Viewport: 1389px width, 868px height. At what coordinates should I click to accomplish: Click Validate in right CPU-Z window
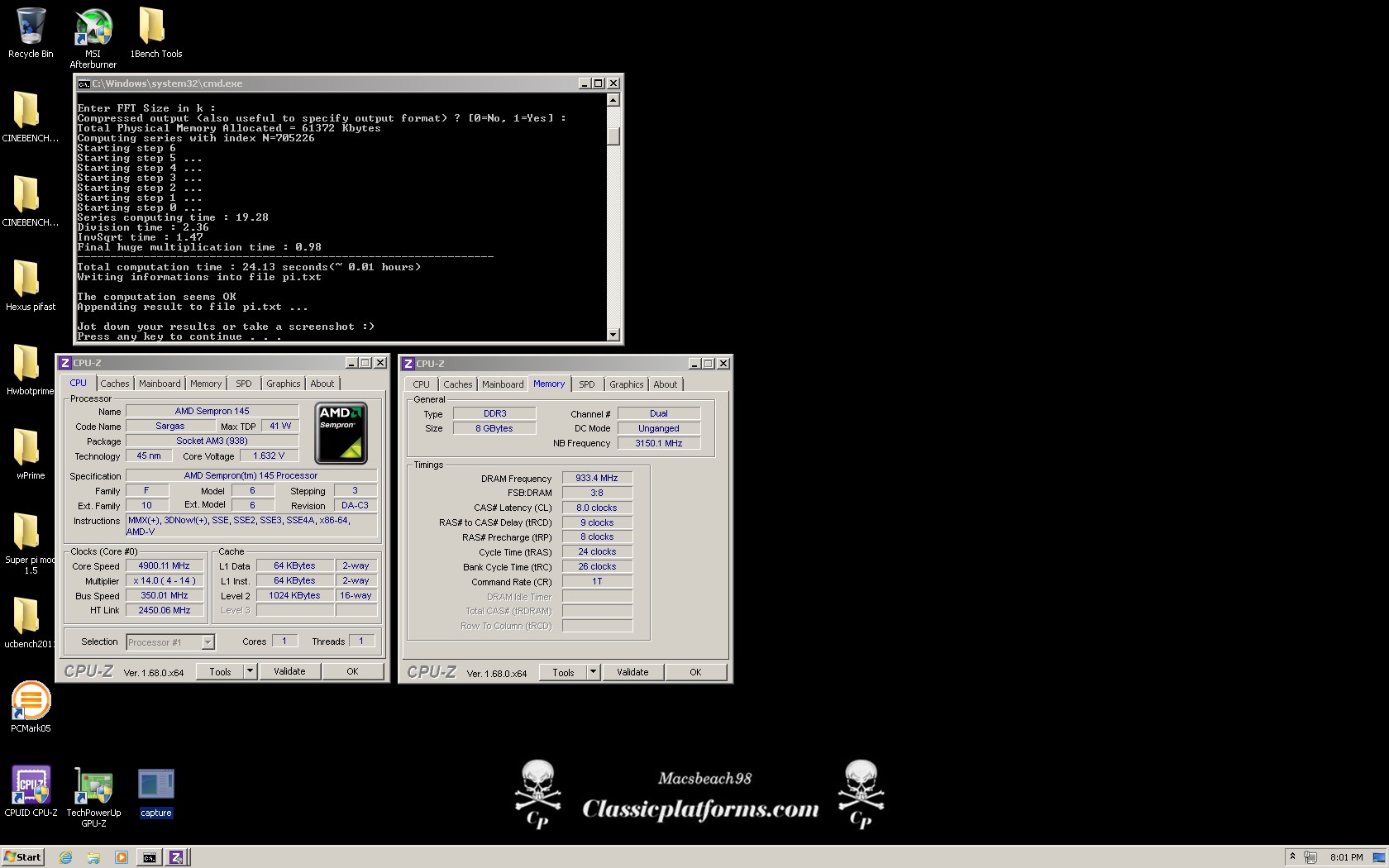[632, 673]
